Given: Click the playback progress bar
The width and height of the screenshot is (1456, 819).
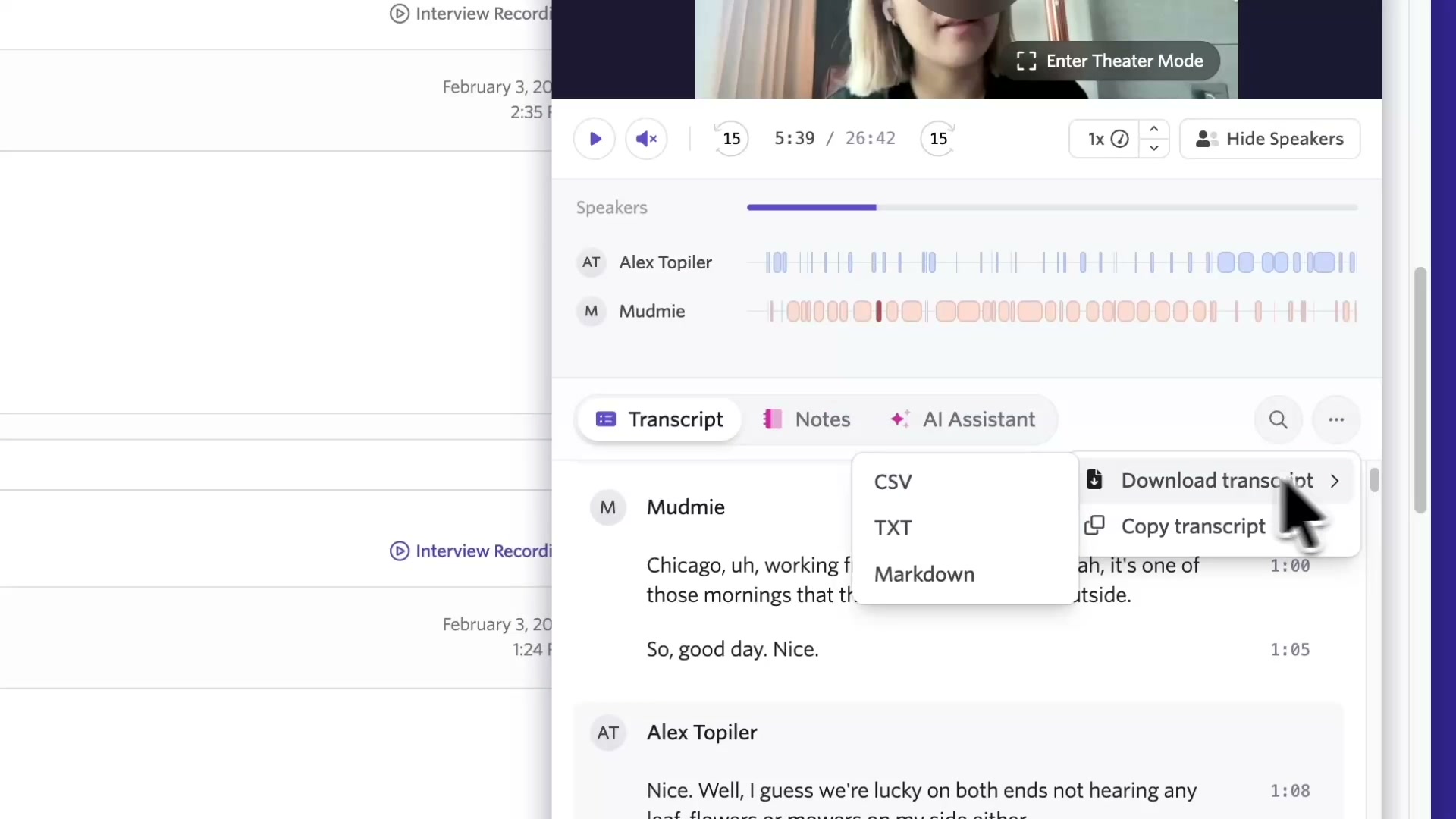Looking at the screenshot, I should 1051,207.
